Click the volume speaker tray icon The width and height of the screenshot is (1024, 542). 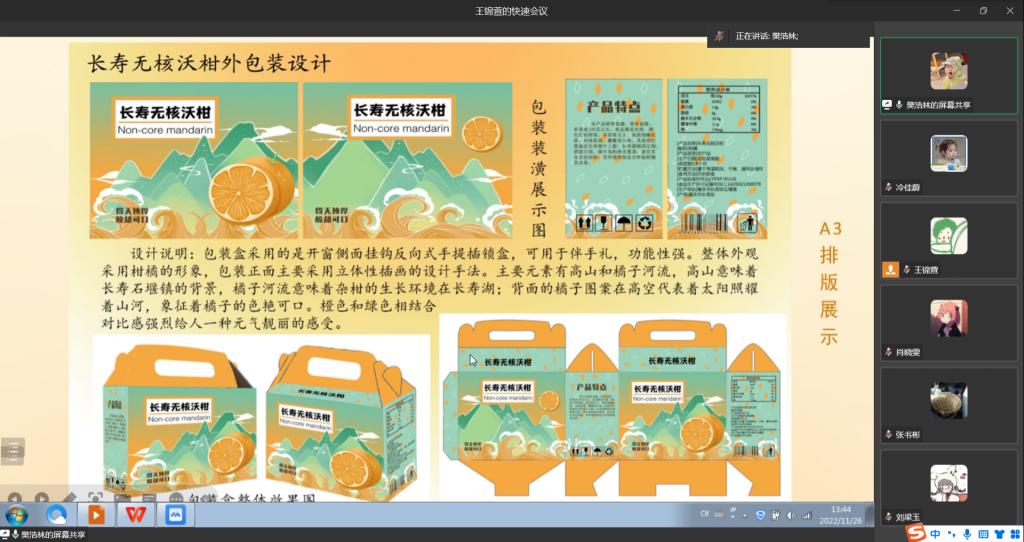[791, 515]
